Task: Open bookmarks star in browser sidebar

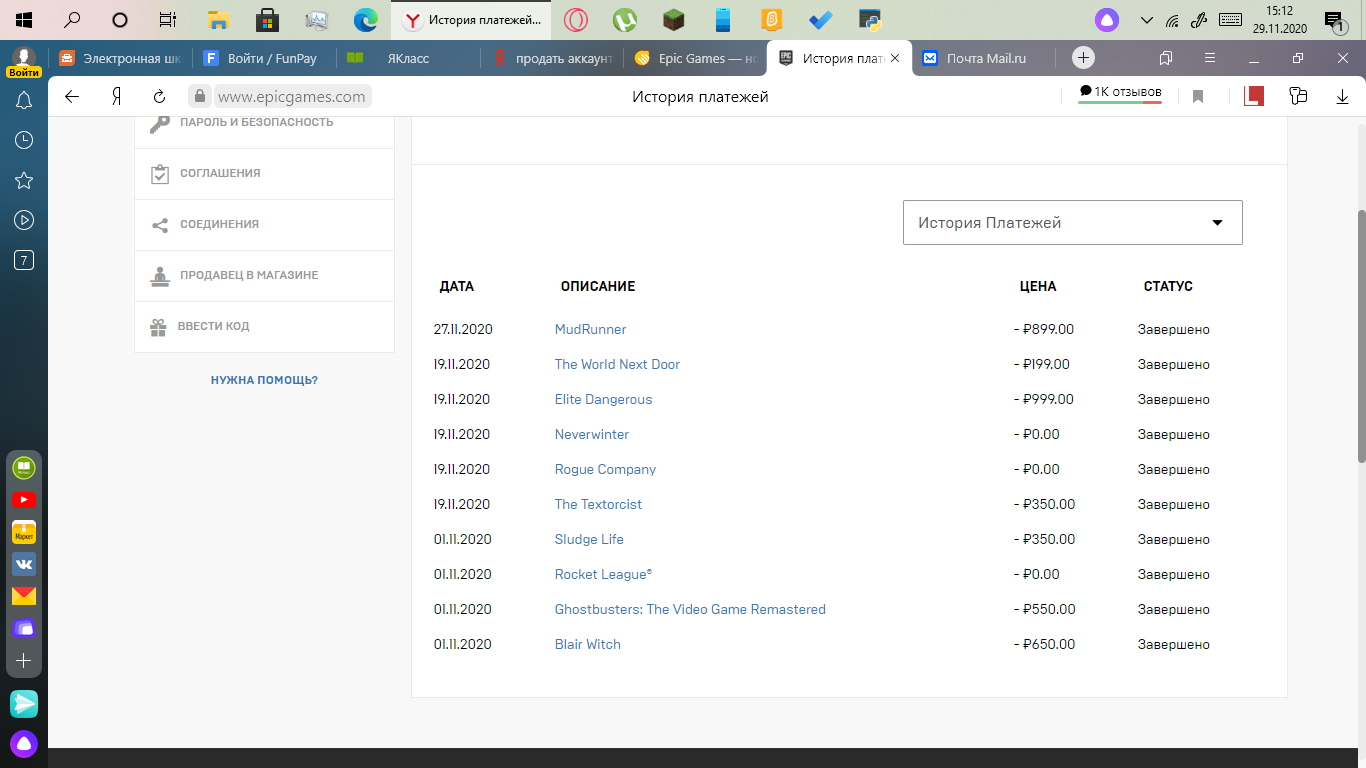Action: (x=24, y=180)
